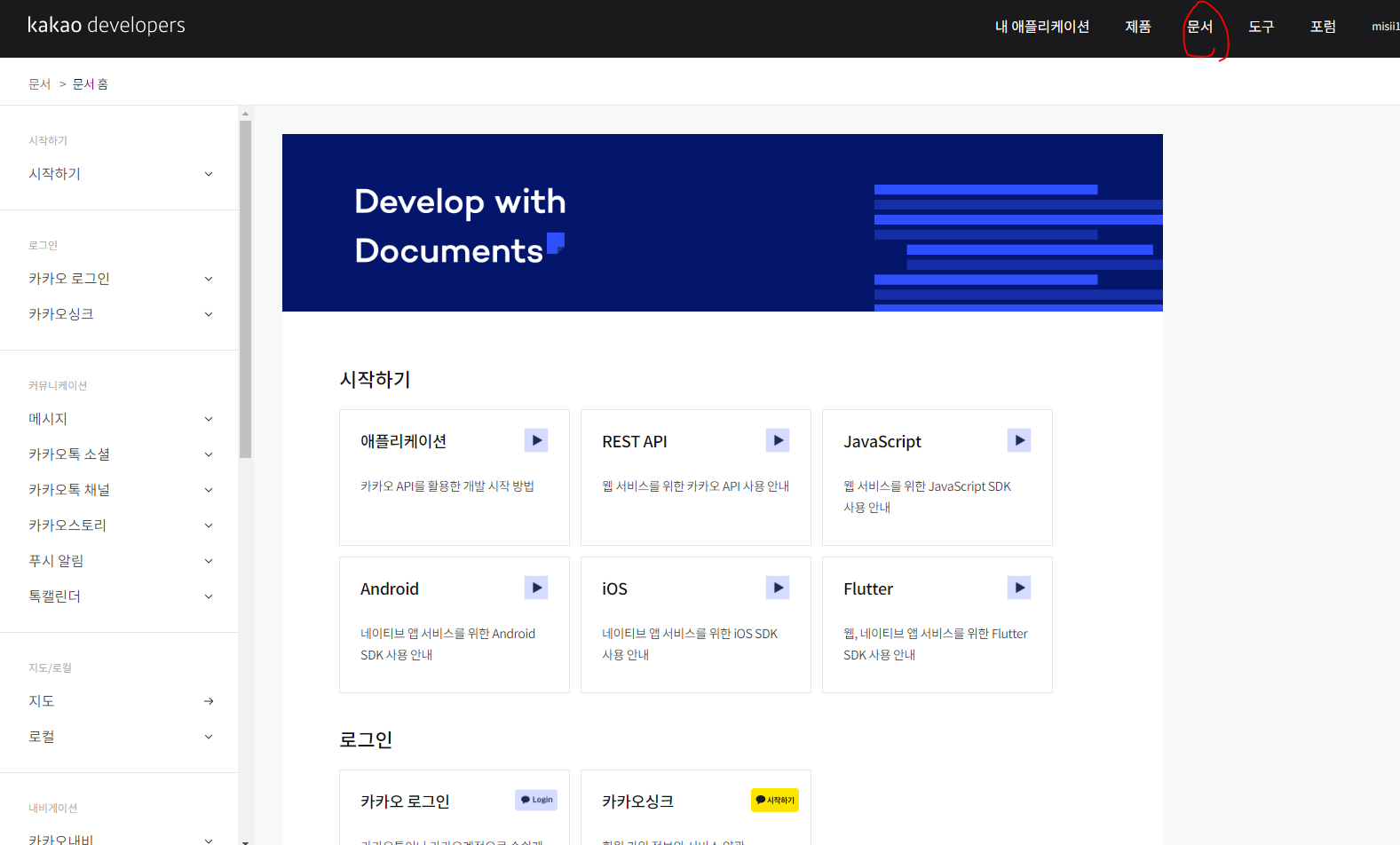Click 내비게이션 sidebar category label
1400x845 pixels.
(52, 808)
